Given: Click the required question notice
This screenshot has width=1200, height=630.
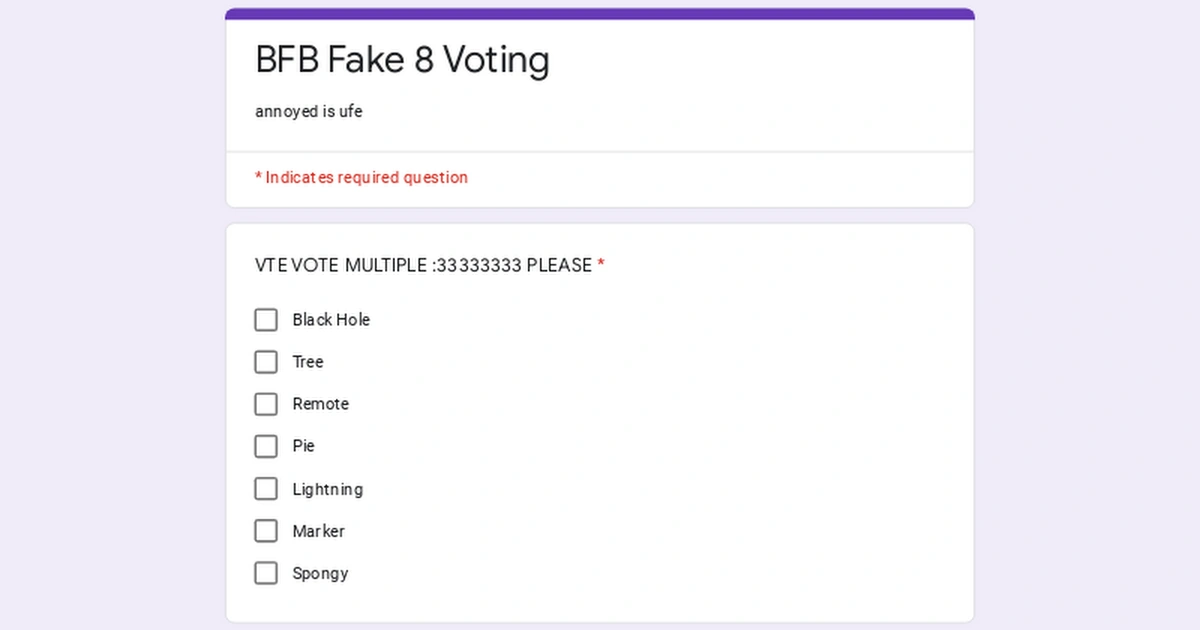Looking at the screenshot, I should 361,177.
